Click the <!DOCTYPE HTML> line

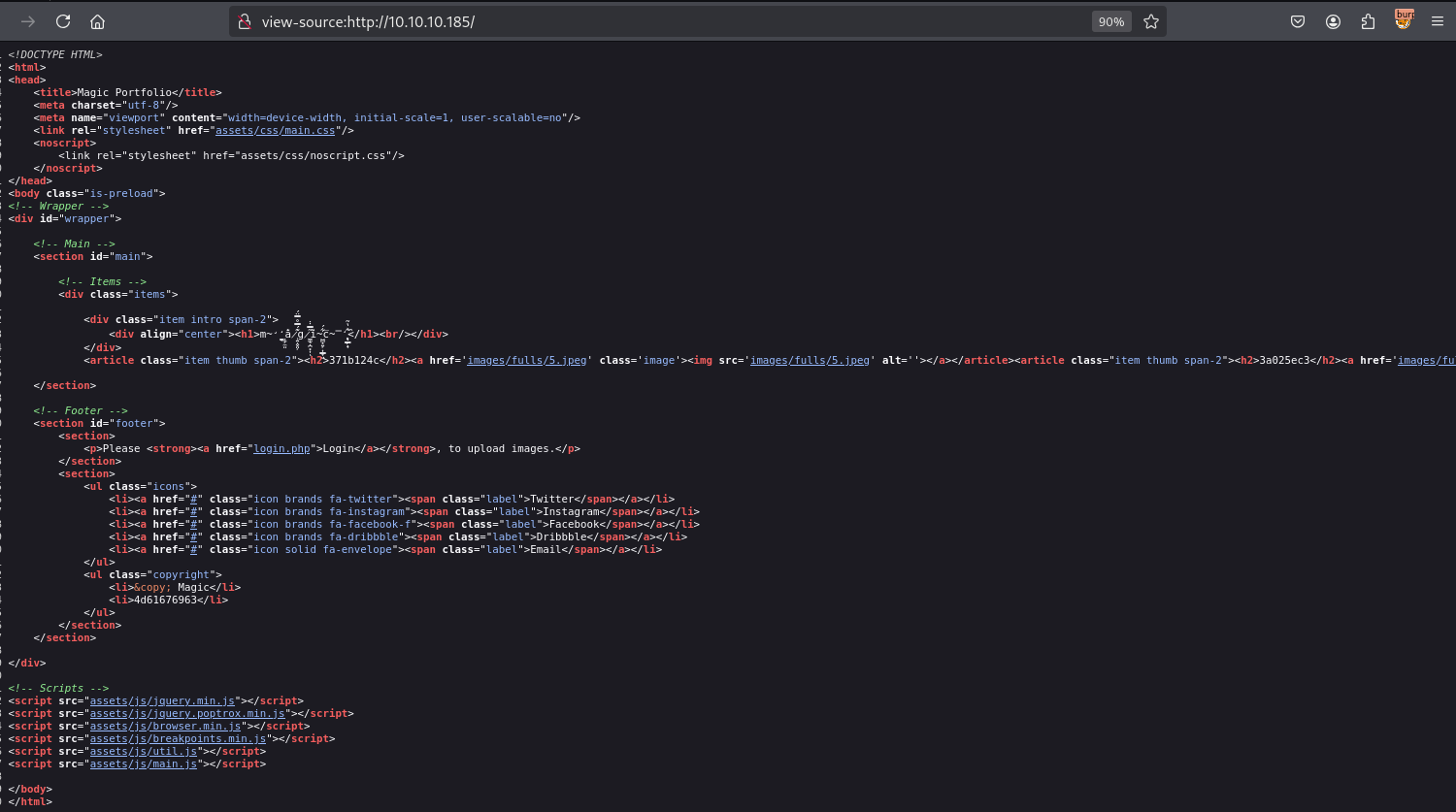55,54
